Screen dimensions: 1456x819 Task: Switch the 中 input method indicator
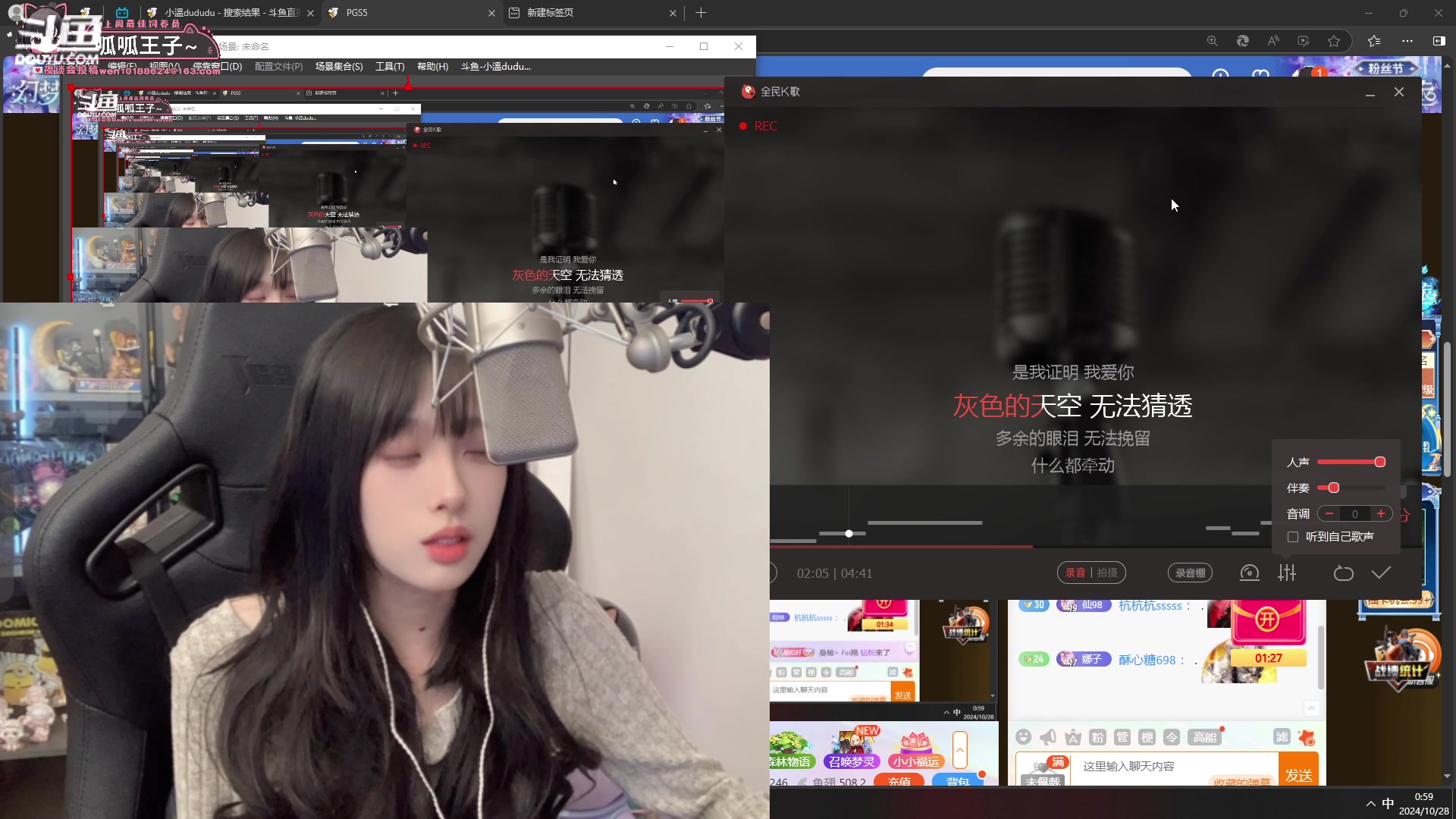(x=1388, y=804)
